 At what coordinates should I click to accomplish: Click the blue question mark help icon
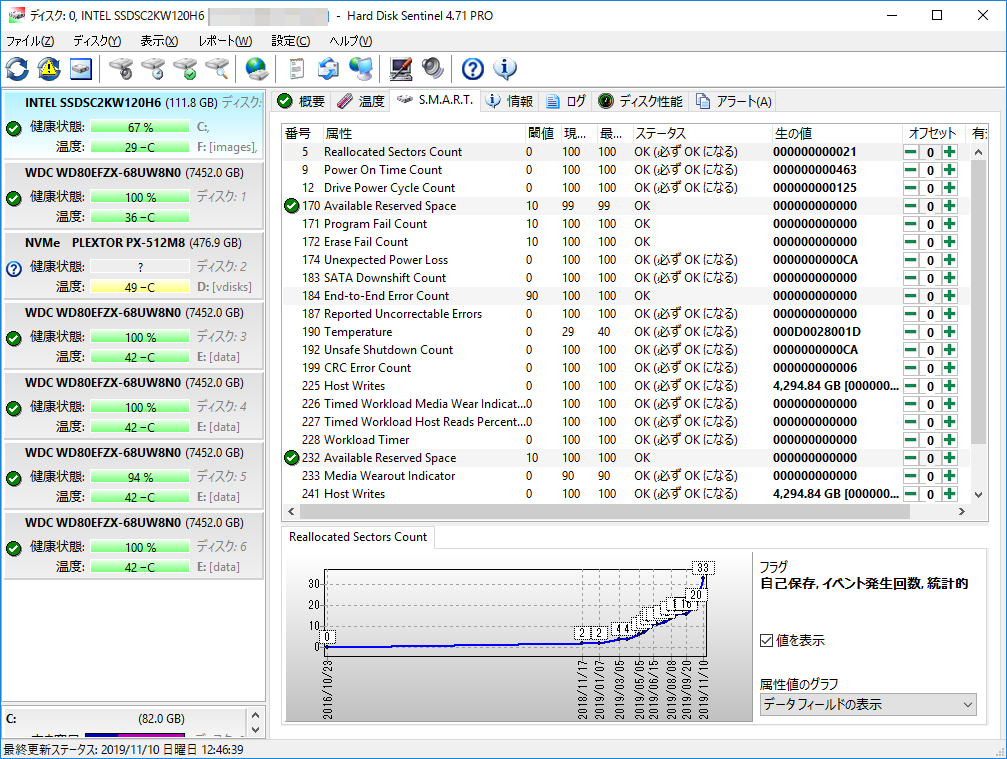coord(473,69)
